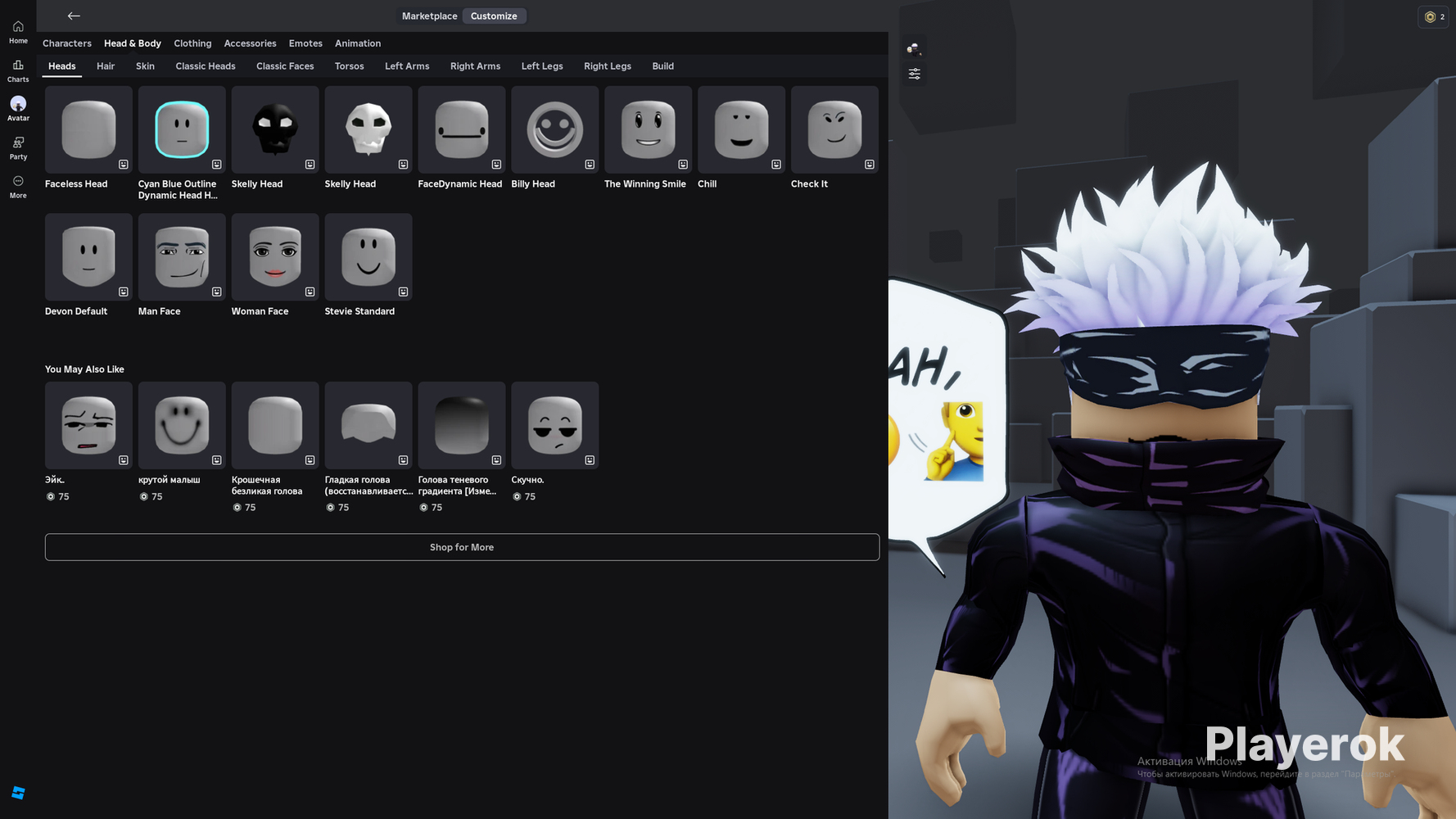The image size is (1456, 819).
Task: Open the Head & Body tab
Action: coord(133,43)
